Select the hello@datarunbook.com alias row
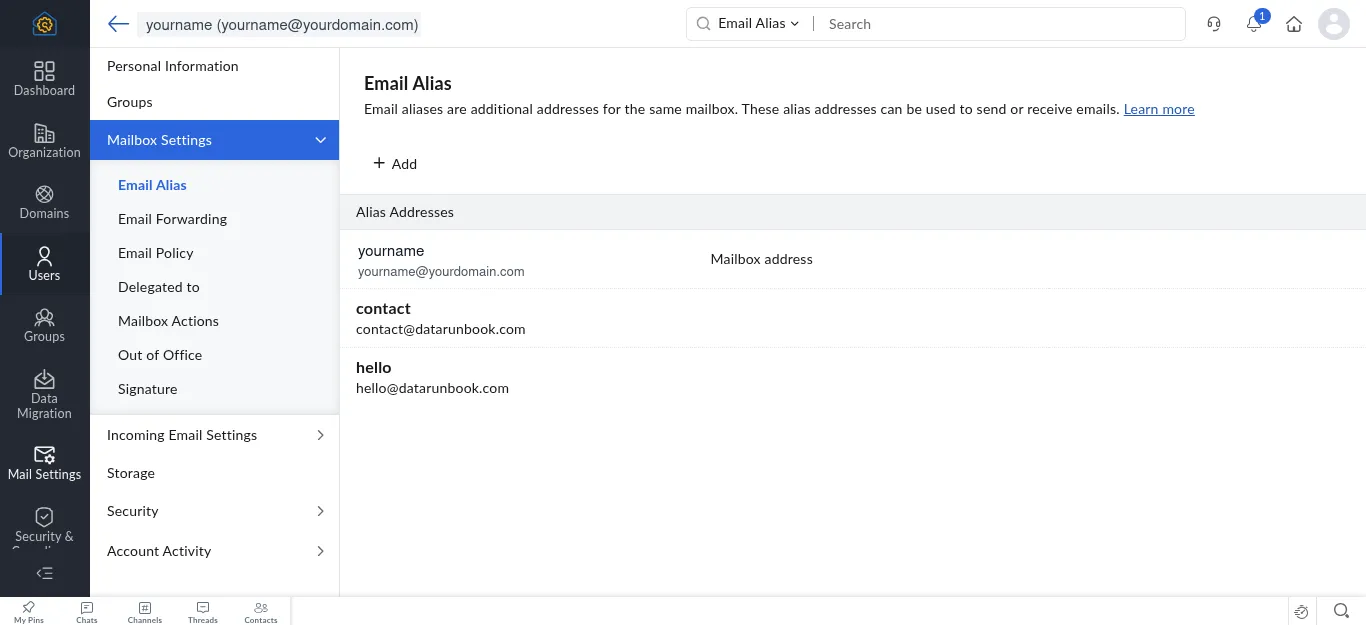This screenshot has height=625, width=1366. (x=853, y=377)
